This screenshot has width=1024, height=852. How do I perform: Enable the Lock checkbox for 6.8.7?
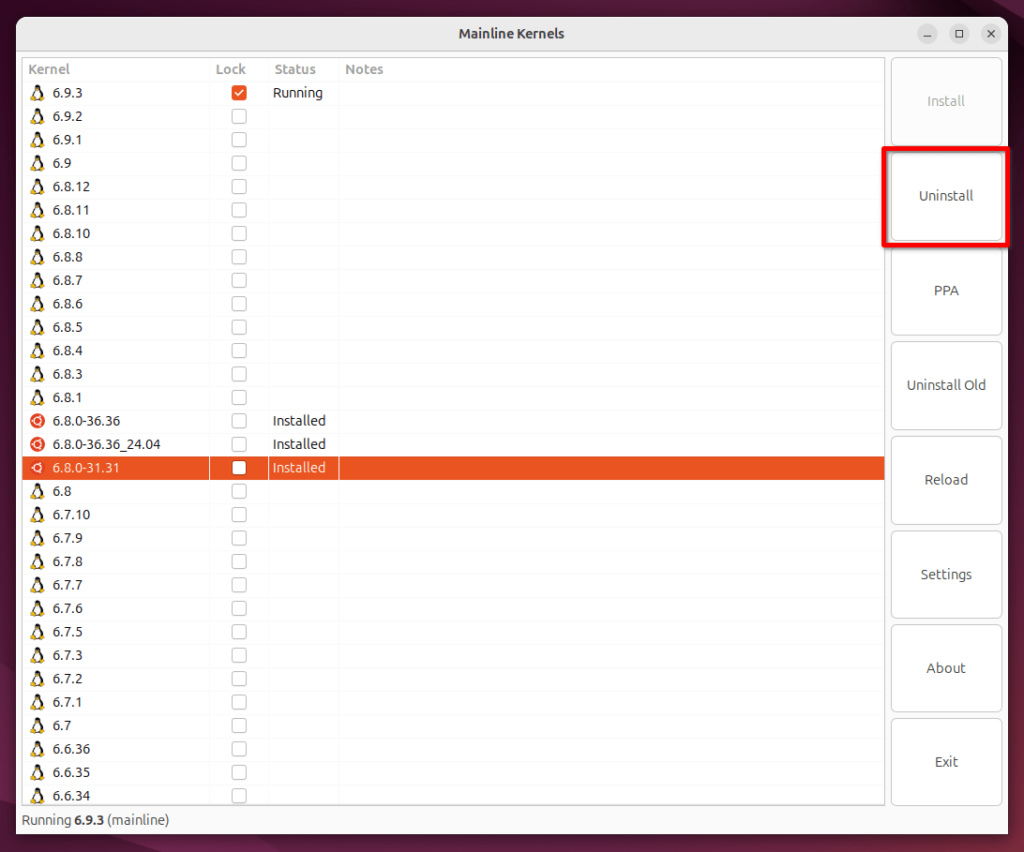[239, 280]
